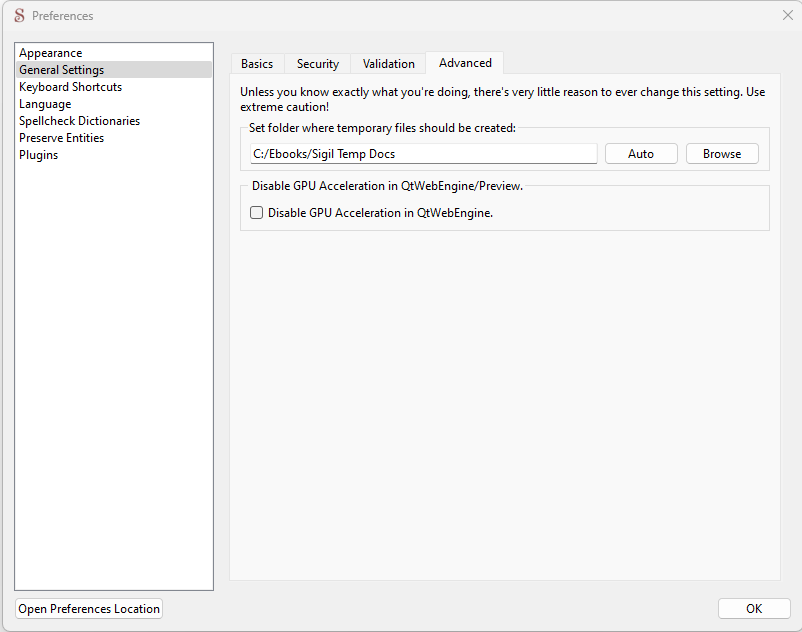This screenshot has height=632, width=802.
Task: Open Spellcheck Dictionaries settings
Action: click(x=80, y=121)
